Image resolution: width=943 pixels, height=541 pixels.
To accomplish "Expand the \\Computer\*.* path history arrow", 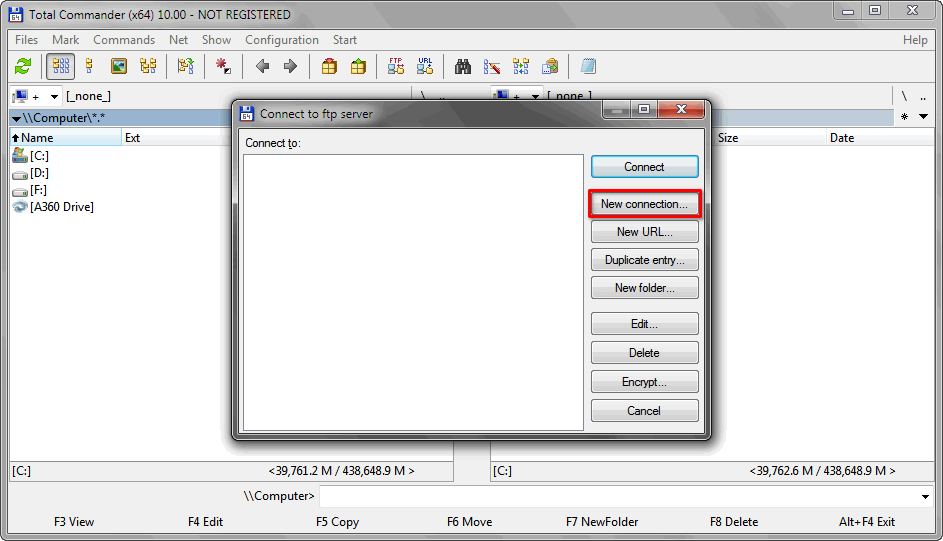I will (16, 118).
